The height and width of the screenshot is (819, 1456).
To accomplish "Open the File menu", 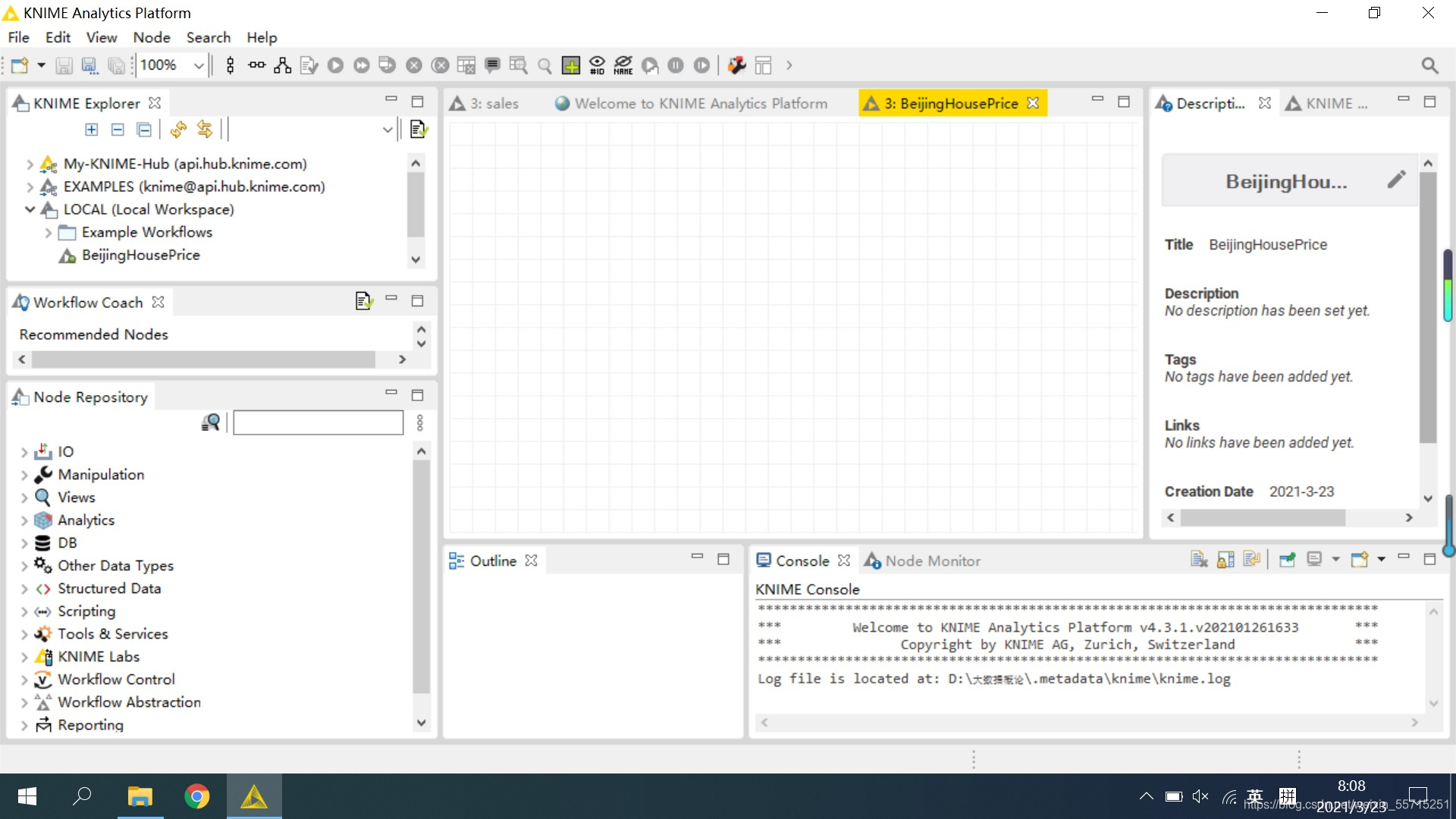I will point(18,37).
